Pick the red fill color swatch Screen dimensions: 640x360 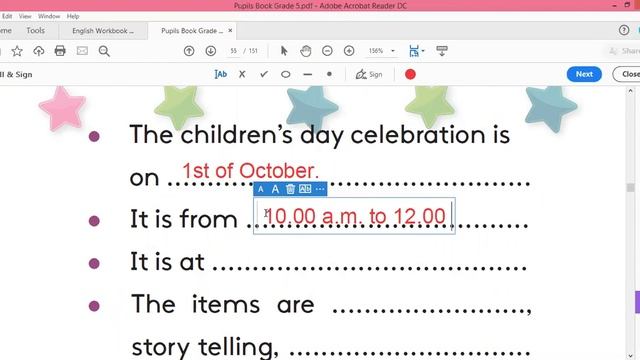(x=410, y=74)
